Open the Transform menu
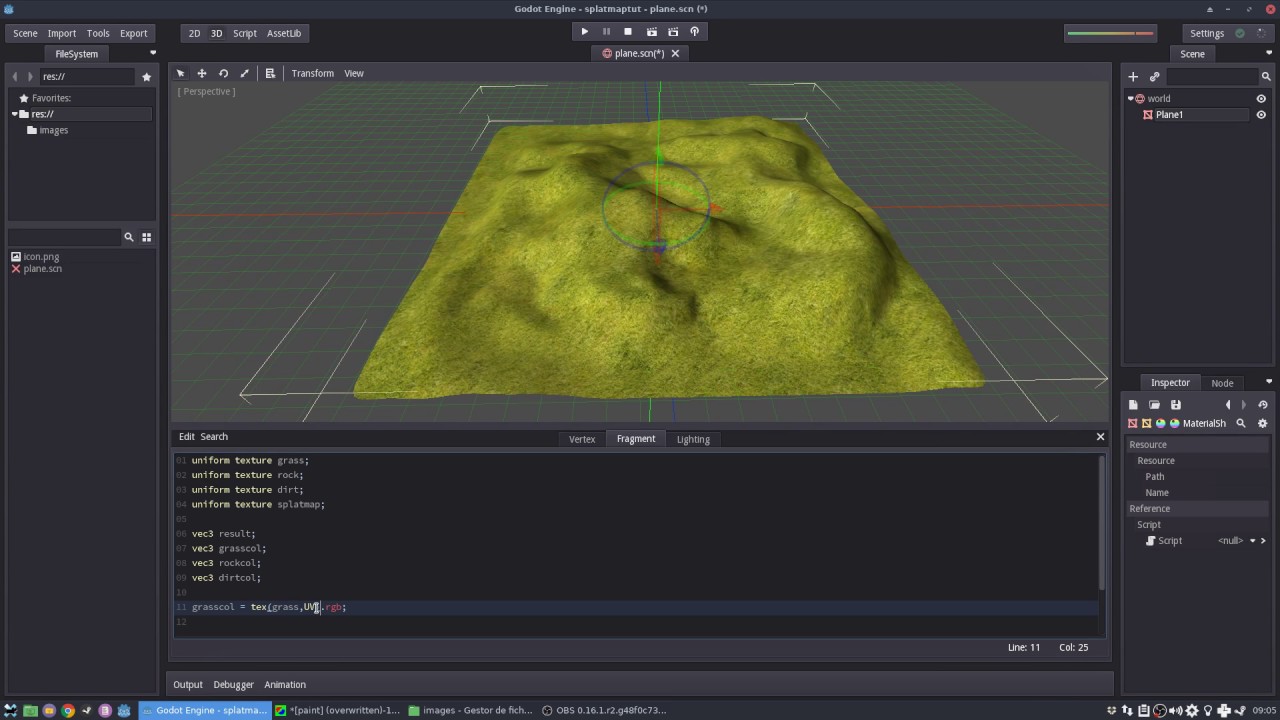This screenshot has width=1280, height=720. pos(312,73)
